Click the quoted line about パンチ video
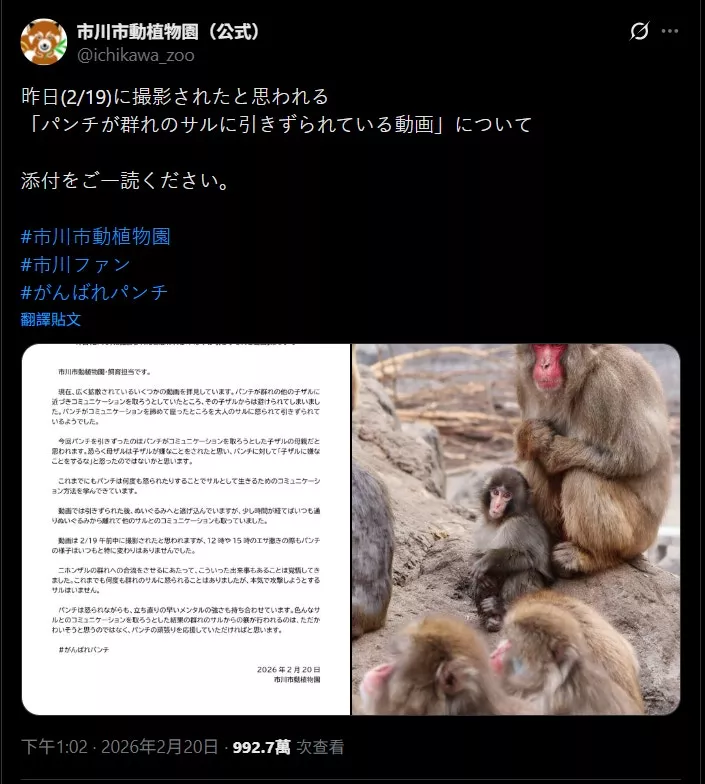The width and height of the screenshot is (705, 784). point(276,124)
